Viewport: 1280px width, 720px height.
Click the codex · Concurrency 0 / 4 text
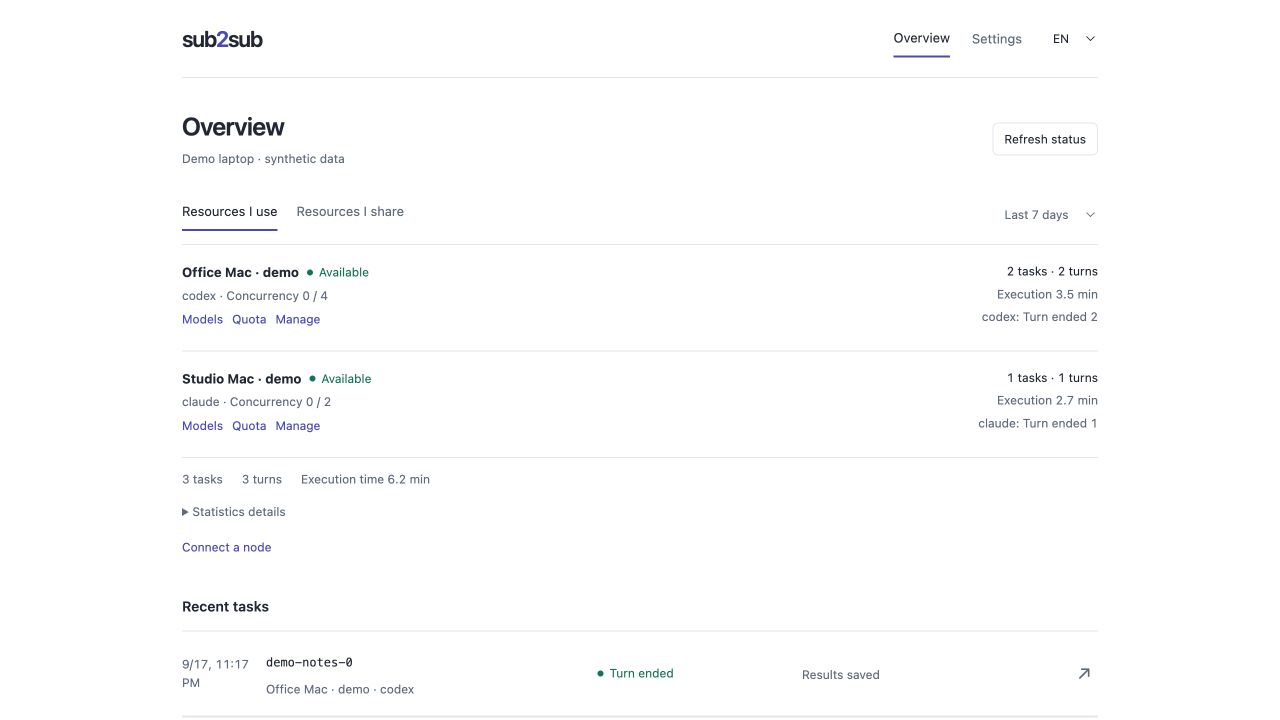tap(255, 296)
